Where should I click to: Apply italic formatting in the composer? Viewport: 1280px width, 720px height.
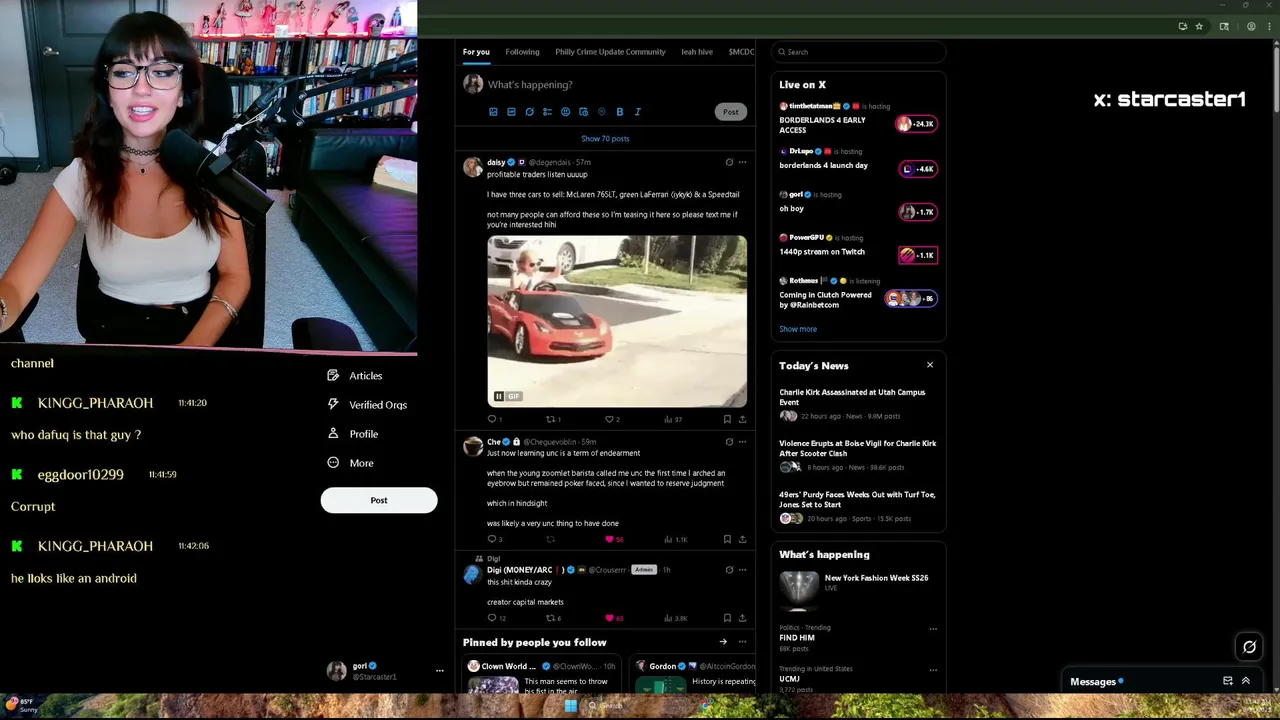point(637,112)
